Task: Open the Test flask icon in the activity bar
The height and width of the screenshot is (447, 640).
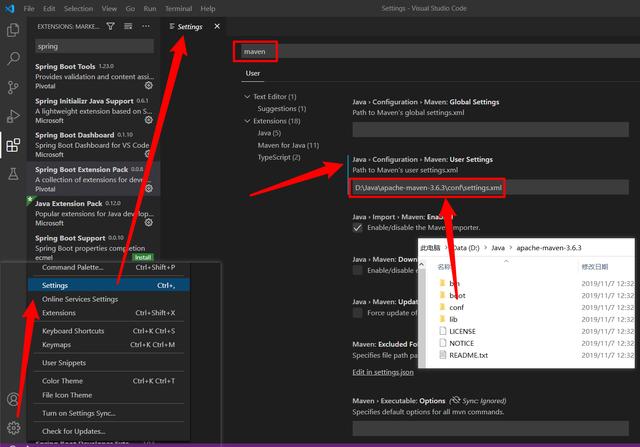Action: tap(13, 174)
